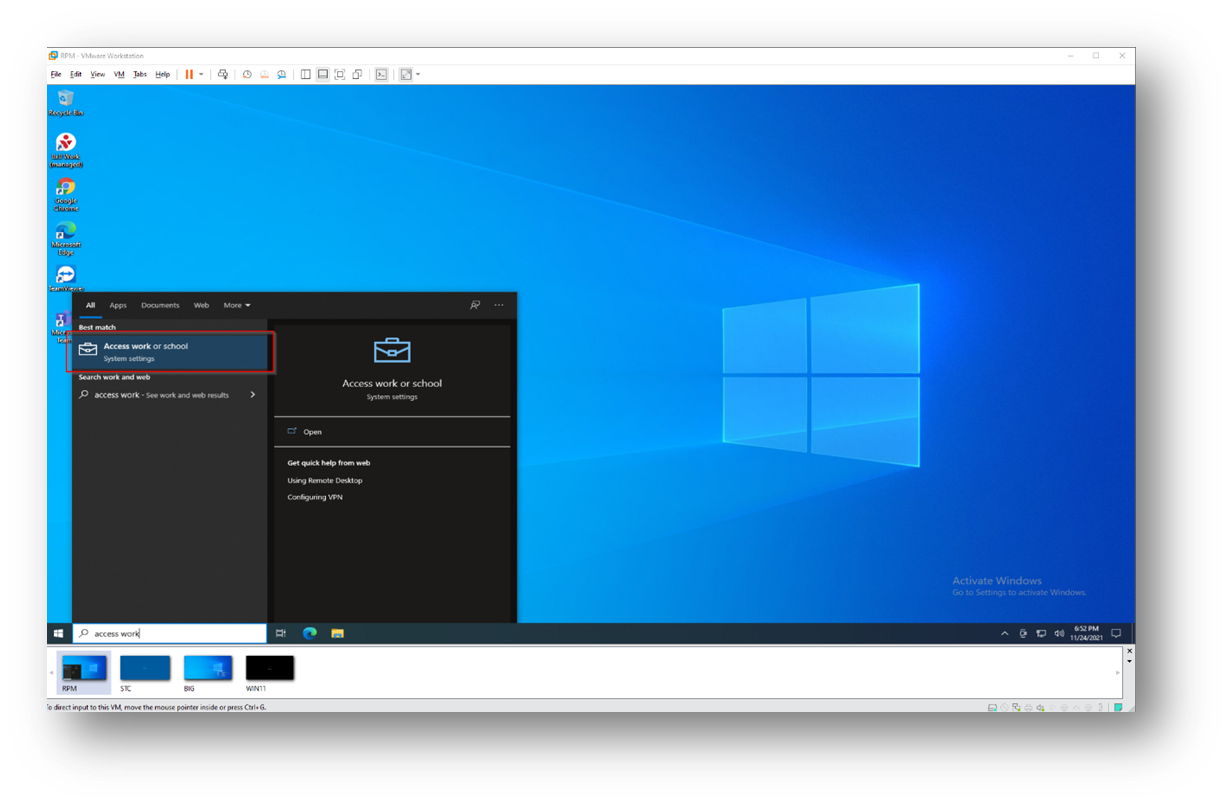Screen dimensions: 1231x807
Task: Switch to the Apps search tab
Action: [x=118, y=305]
